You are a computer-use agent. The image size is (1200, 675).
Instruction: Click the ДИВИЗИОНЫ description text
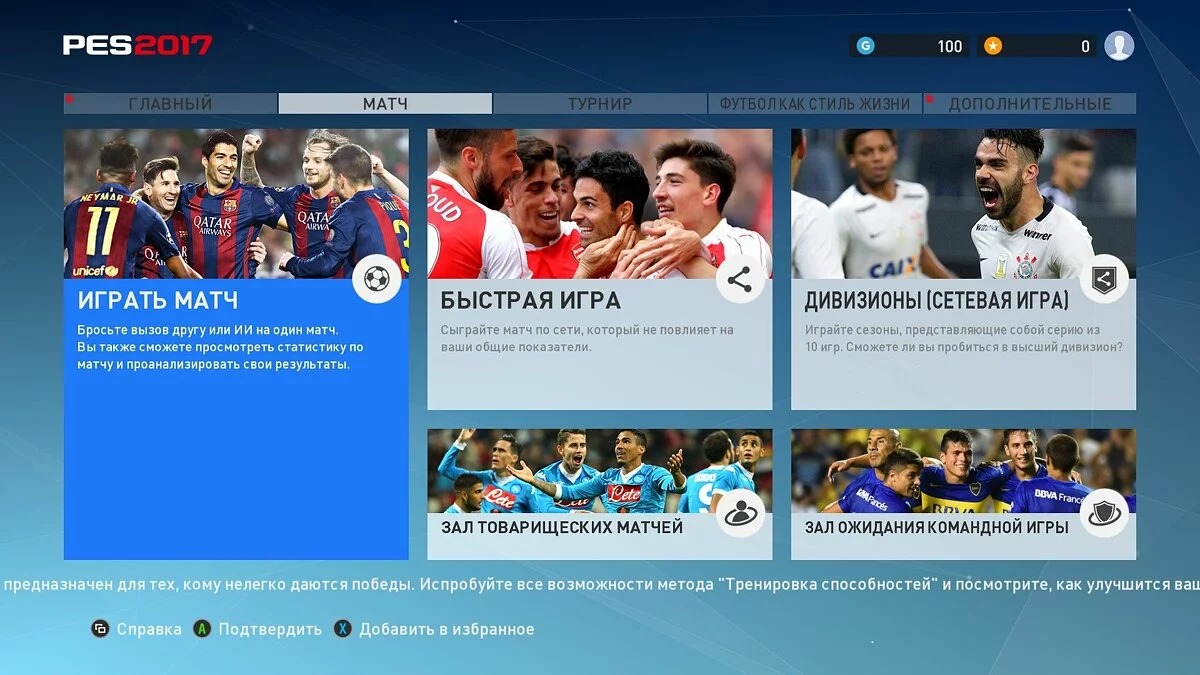pos(964,338)
